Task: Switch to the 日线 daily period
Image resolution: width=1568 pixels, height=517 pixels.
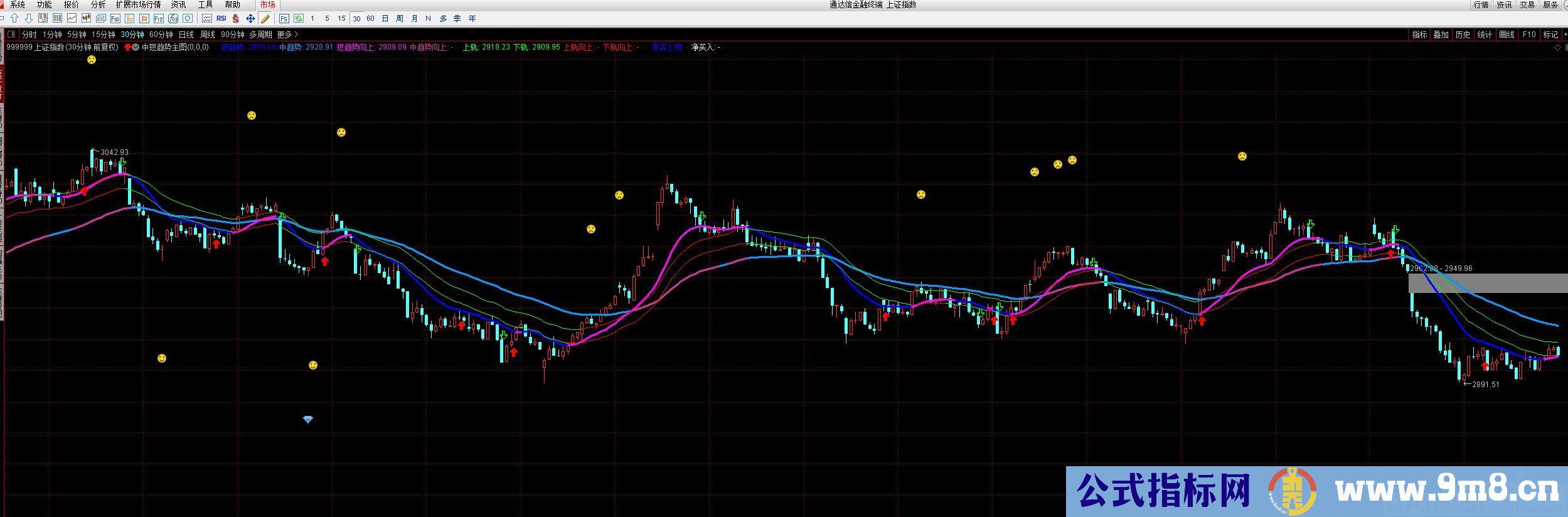Action: (x=186, y=35)
